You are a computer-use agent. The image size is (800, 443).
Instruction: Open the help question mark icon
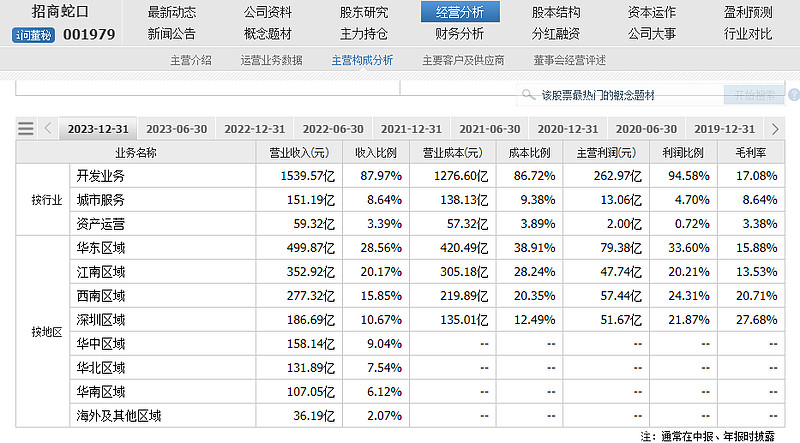[x=794, y=95]
